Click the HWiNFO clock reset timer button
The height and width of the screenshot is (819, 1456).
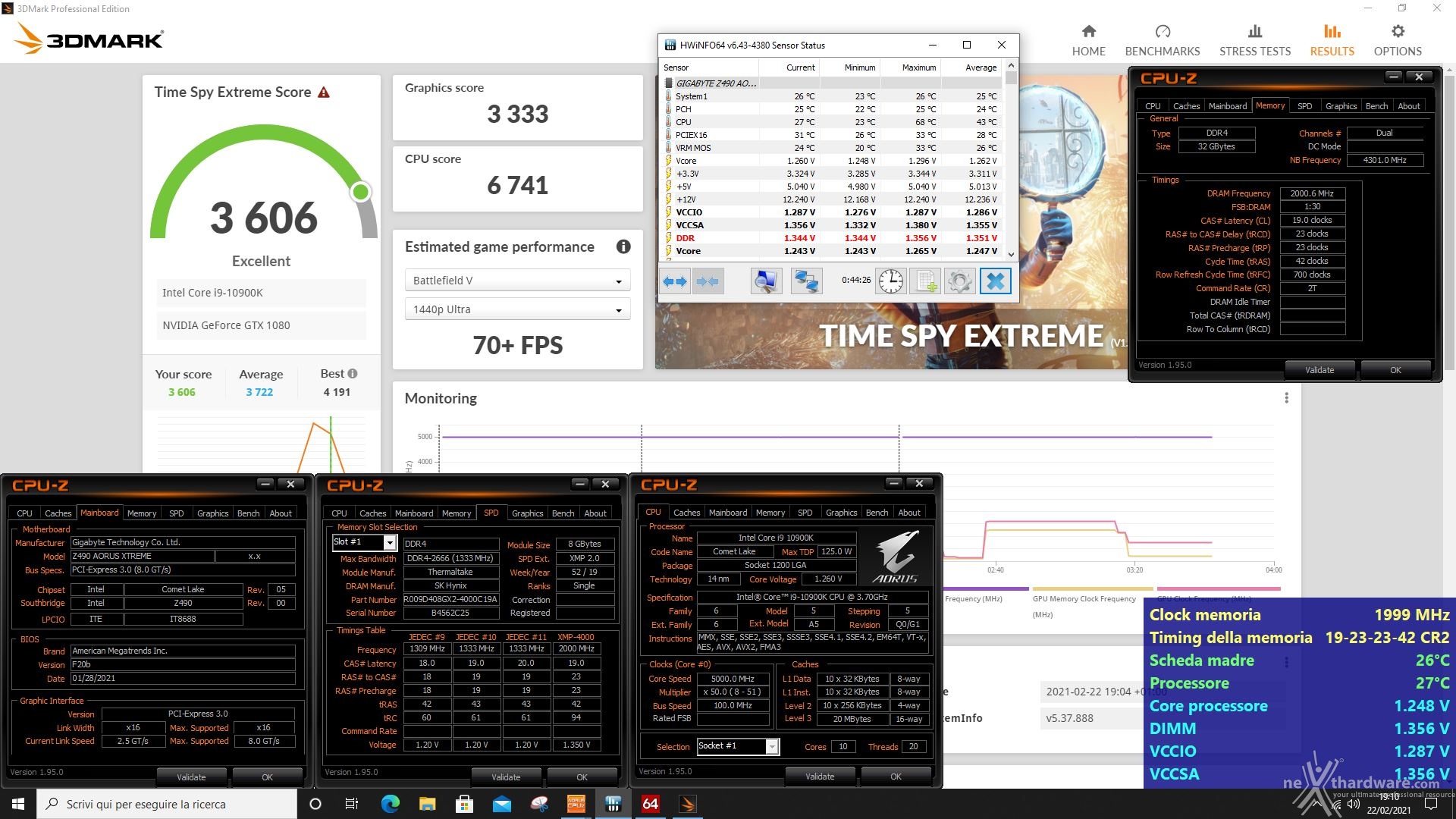tap(890, 281)
